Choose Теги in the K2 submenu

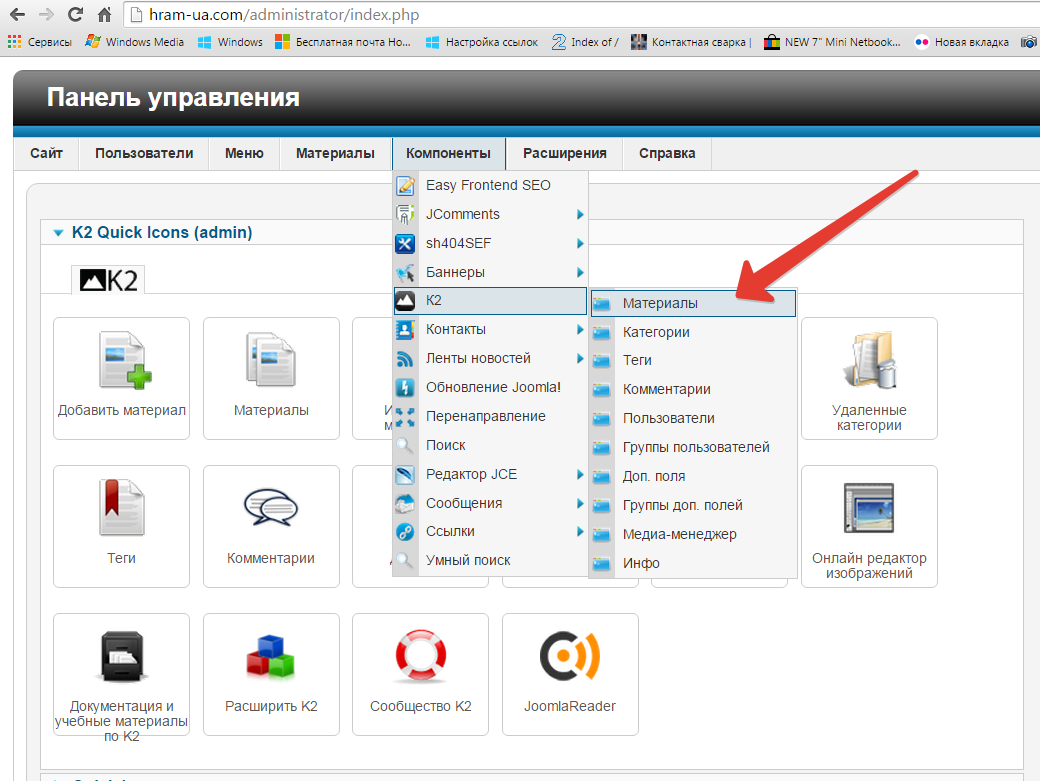pyautogui.click(x=693, y=360)
